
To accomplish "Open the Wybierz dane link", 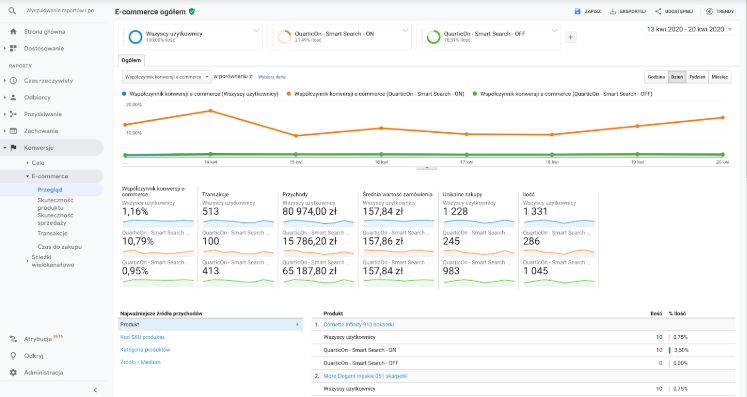I will point(272,77).
